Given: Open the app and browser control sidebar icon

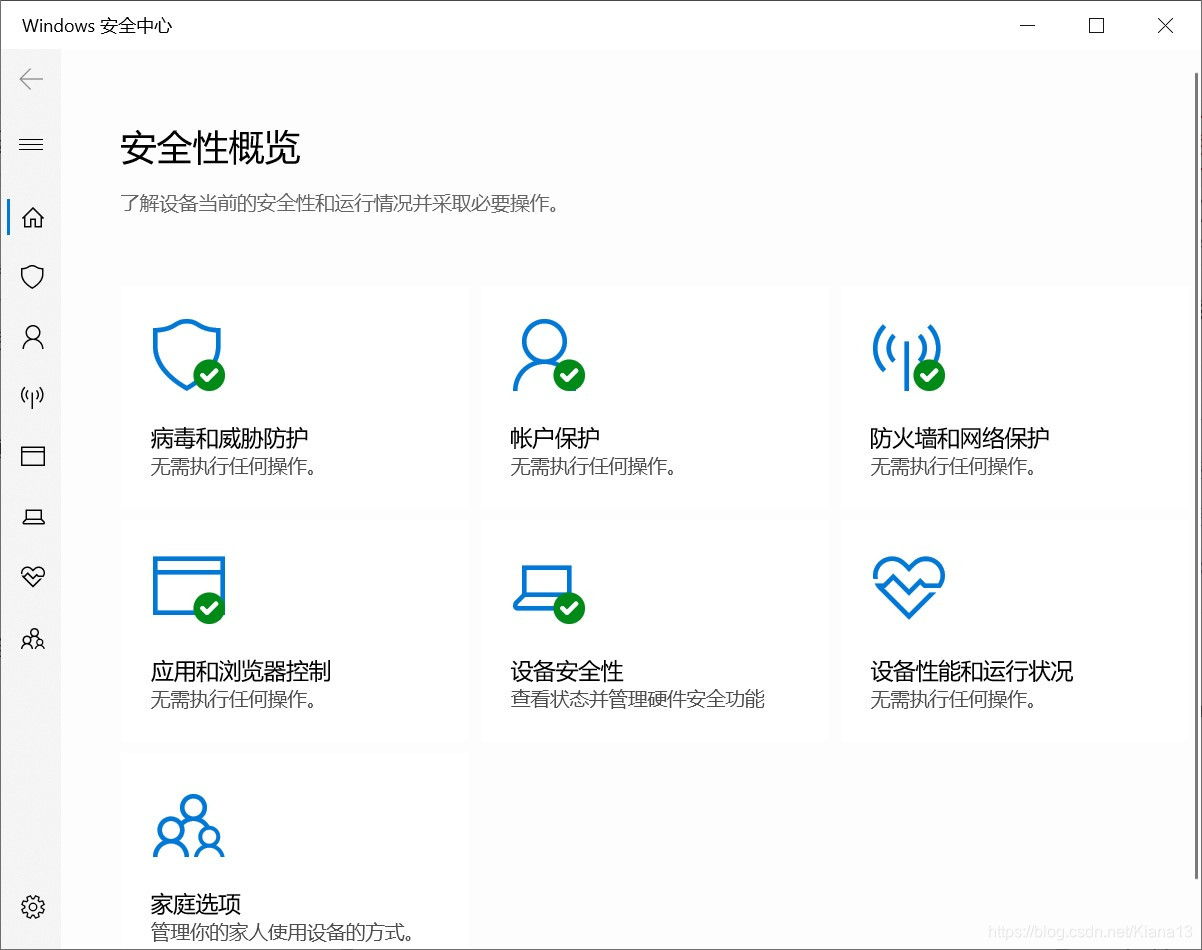Looking at the screenshot, I should point(33,457).
